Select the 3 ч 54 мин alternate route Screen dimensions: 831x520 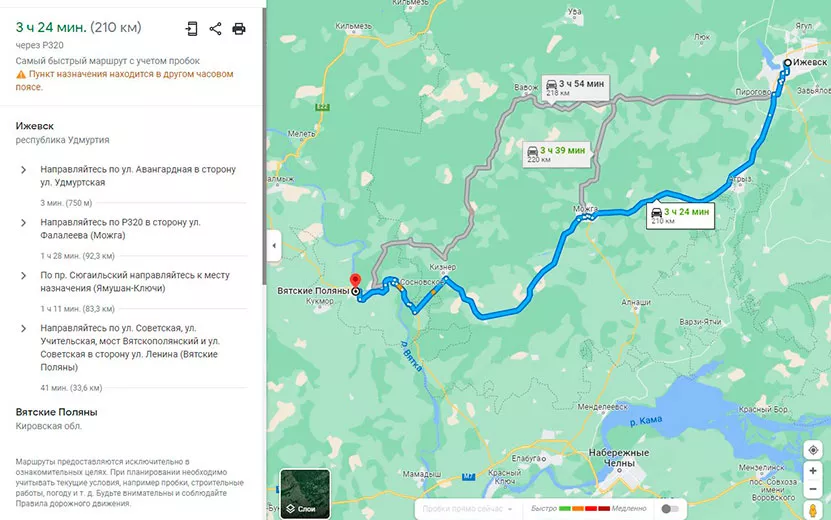click(x=575, y=87)
